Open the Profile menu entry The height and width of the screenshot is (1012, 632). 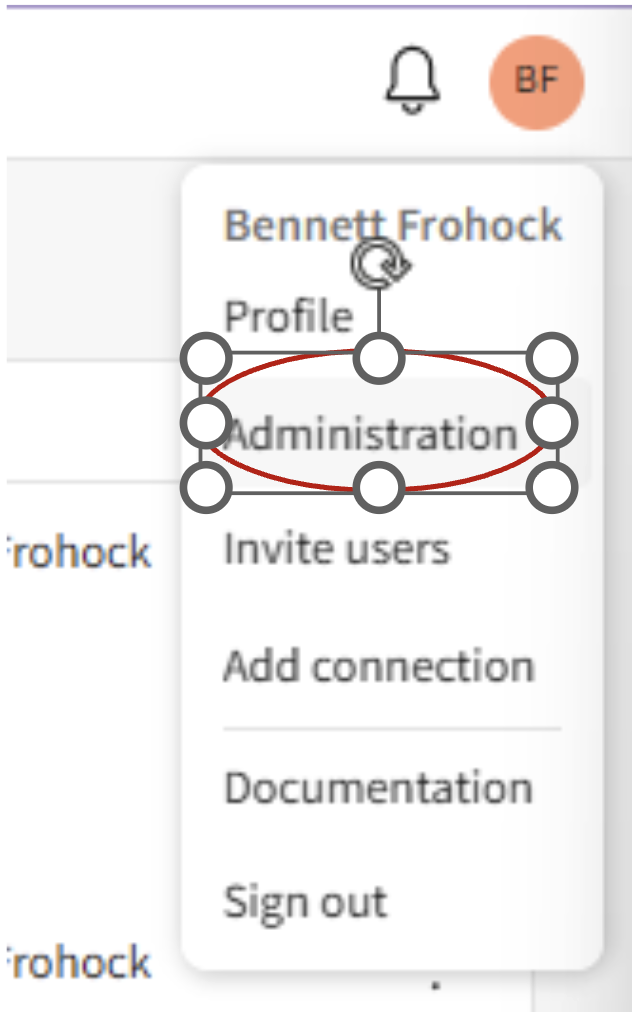click(289, 316)
